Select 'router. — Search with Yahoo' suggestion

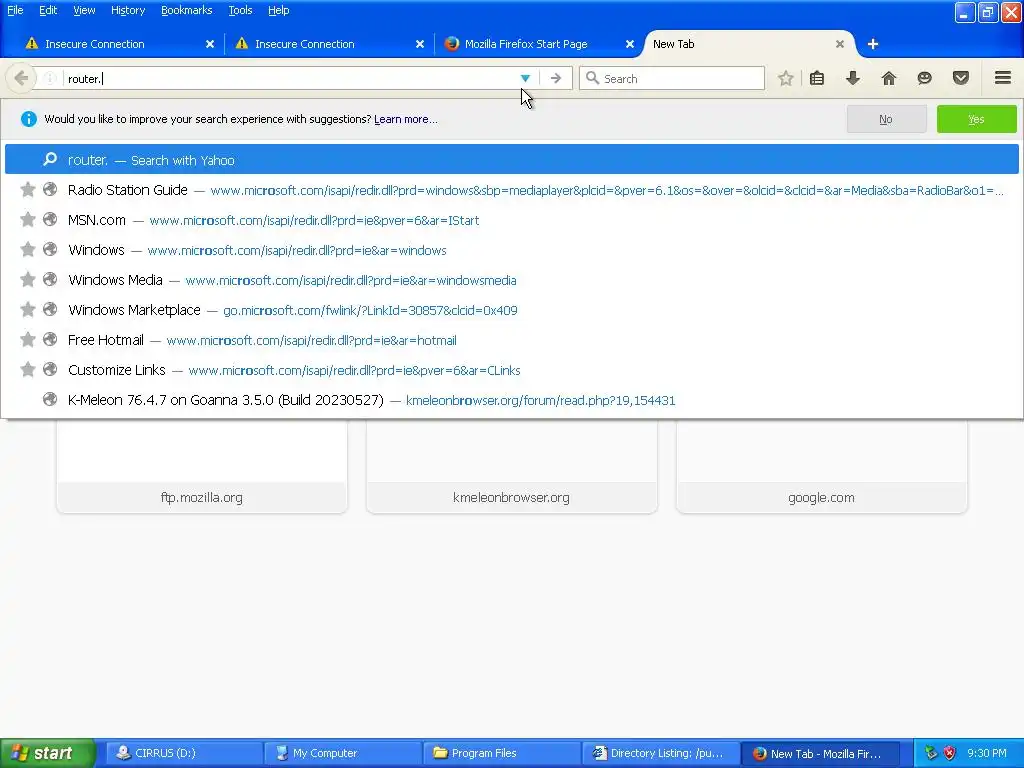point(511,159)
